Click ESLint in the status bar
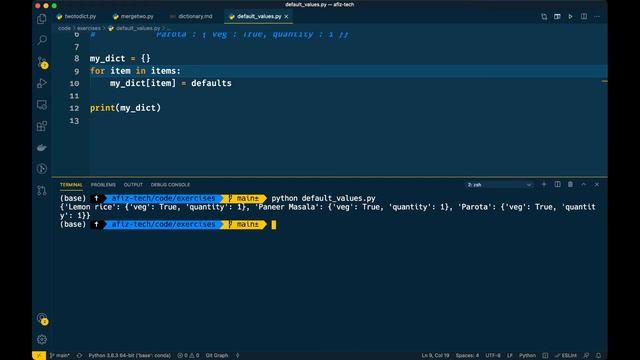 pos(566,356)
